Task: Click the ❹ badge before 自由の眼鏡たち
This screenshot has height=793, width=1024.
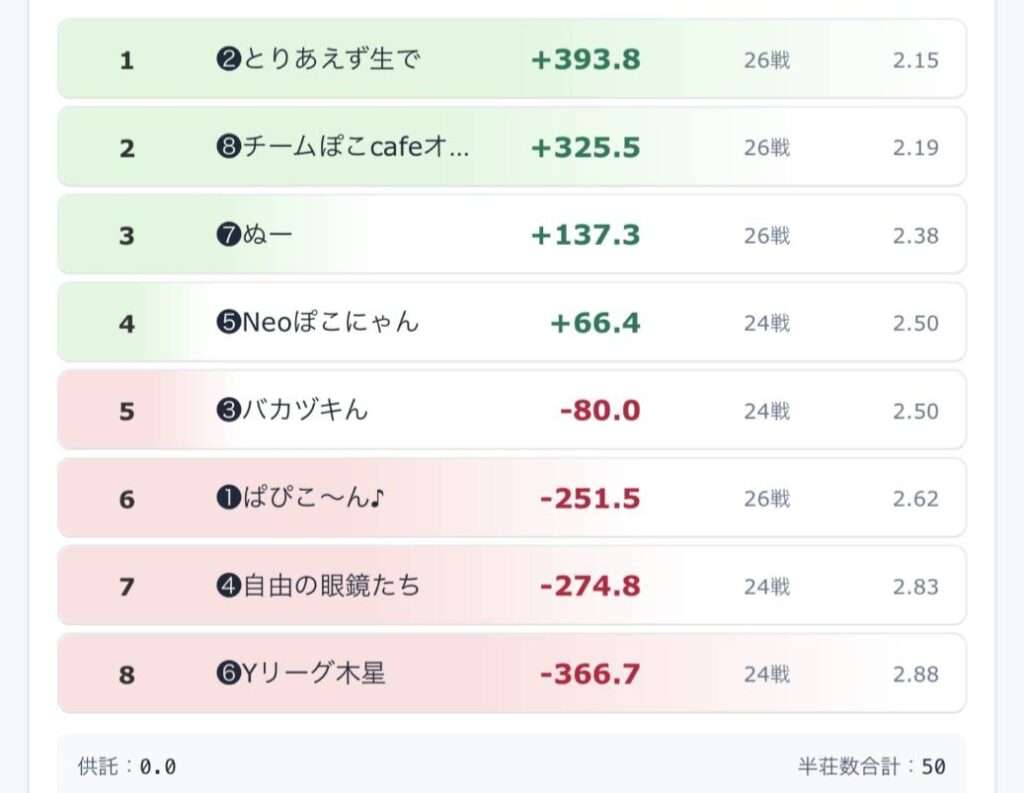Action: 229,586
